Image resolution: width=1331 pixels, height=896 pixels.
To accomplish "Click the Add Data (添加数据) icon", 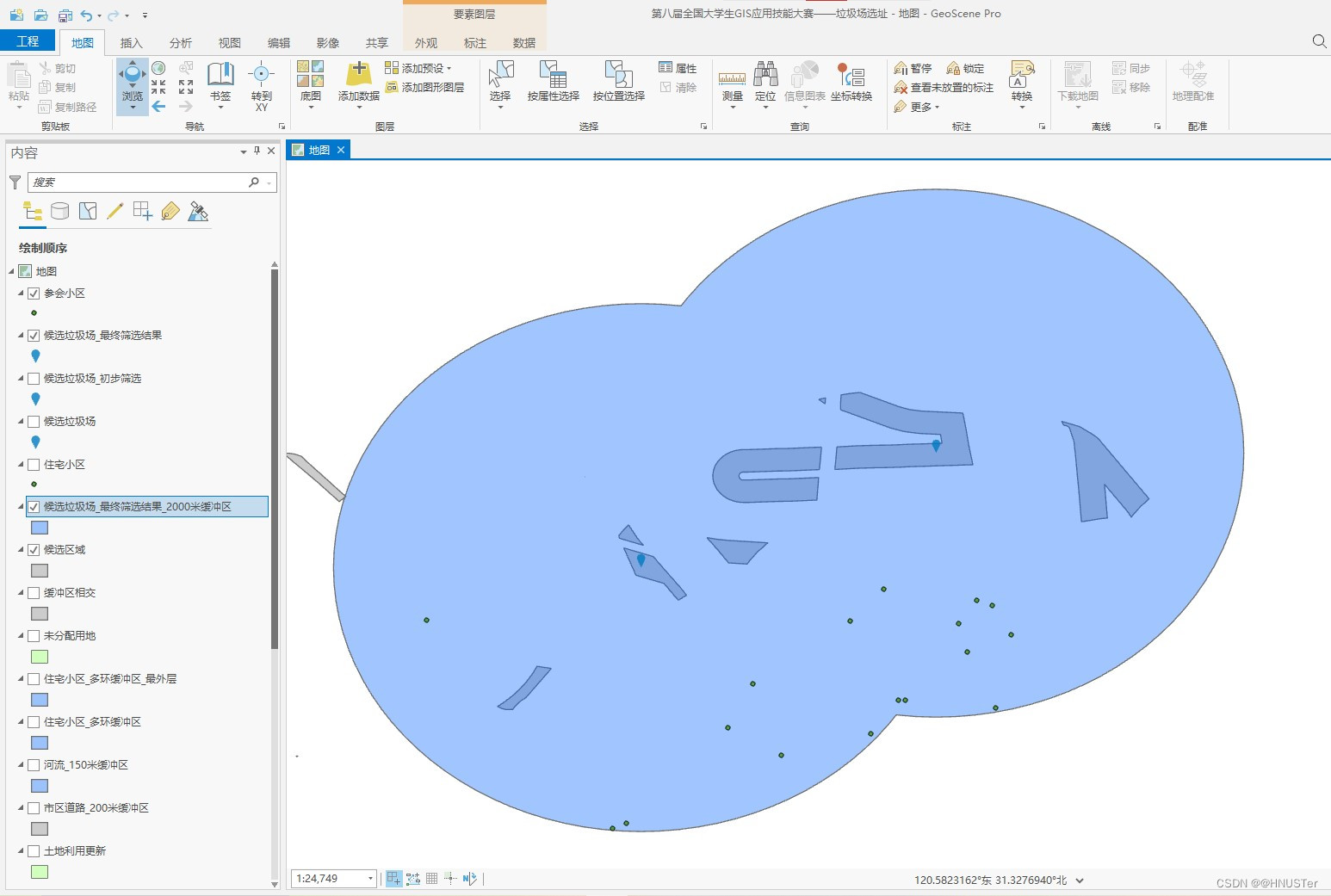I will click(x=359, y=74).
